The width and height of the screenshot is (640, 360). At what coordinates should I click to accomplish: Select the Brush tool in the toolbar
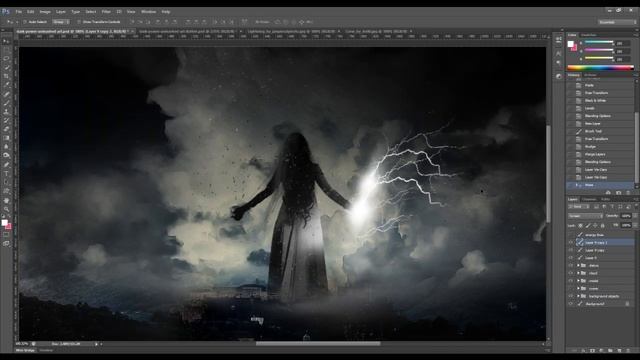6,103
